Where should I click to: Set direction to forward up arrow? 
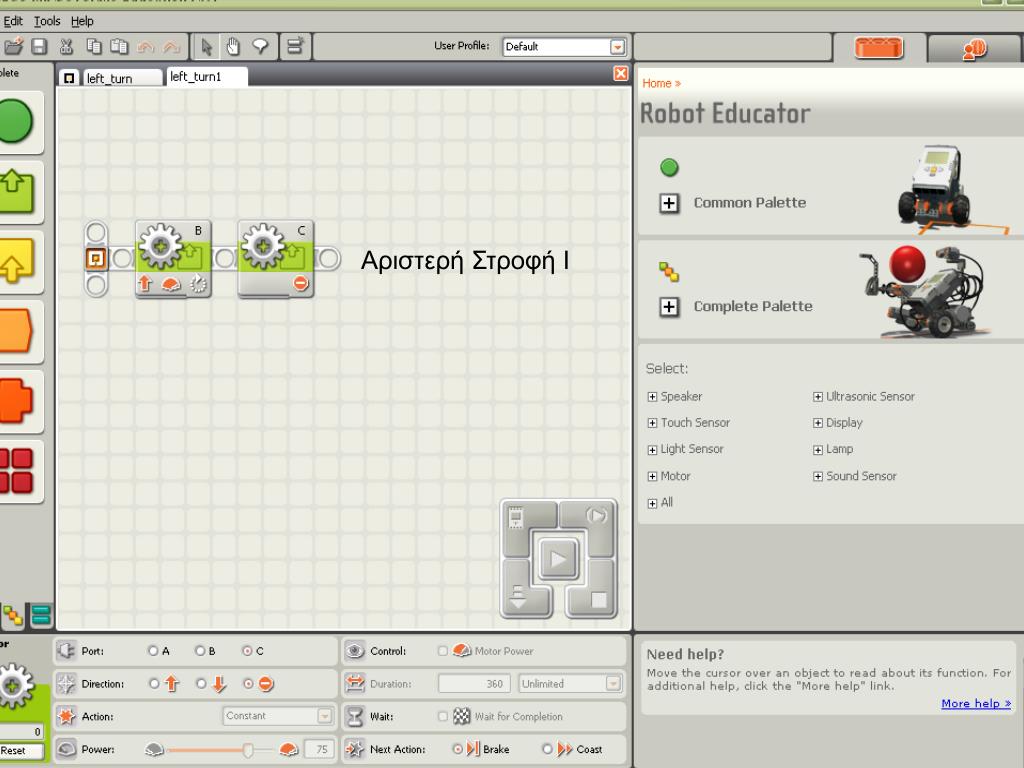tap(154, 684)
